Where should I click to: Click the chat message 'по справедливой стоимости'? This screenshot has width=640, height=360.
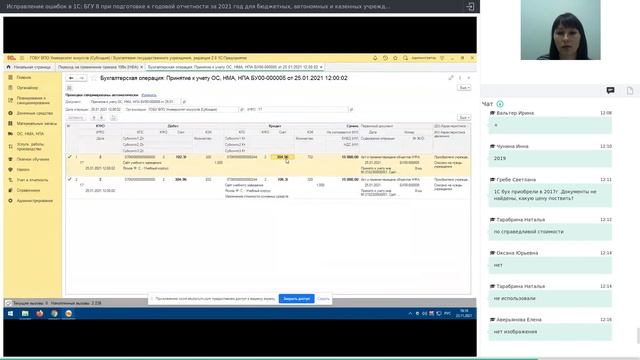pyautogui.click(x=550, y=231)
